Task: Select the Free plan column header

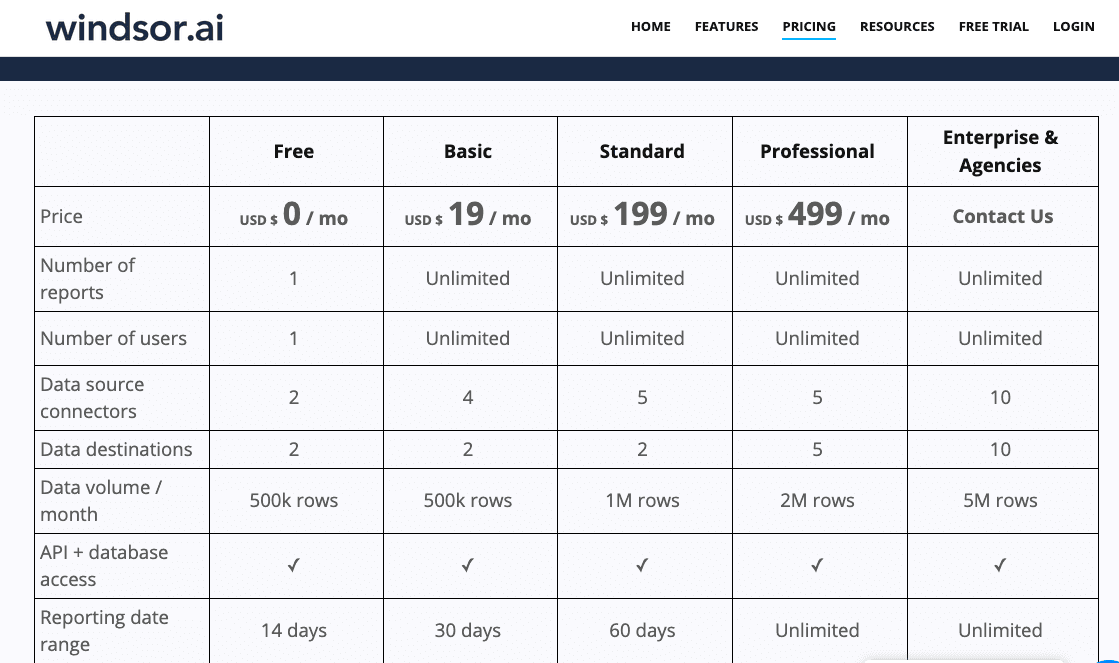Action: (294, 152)
